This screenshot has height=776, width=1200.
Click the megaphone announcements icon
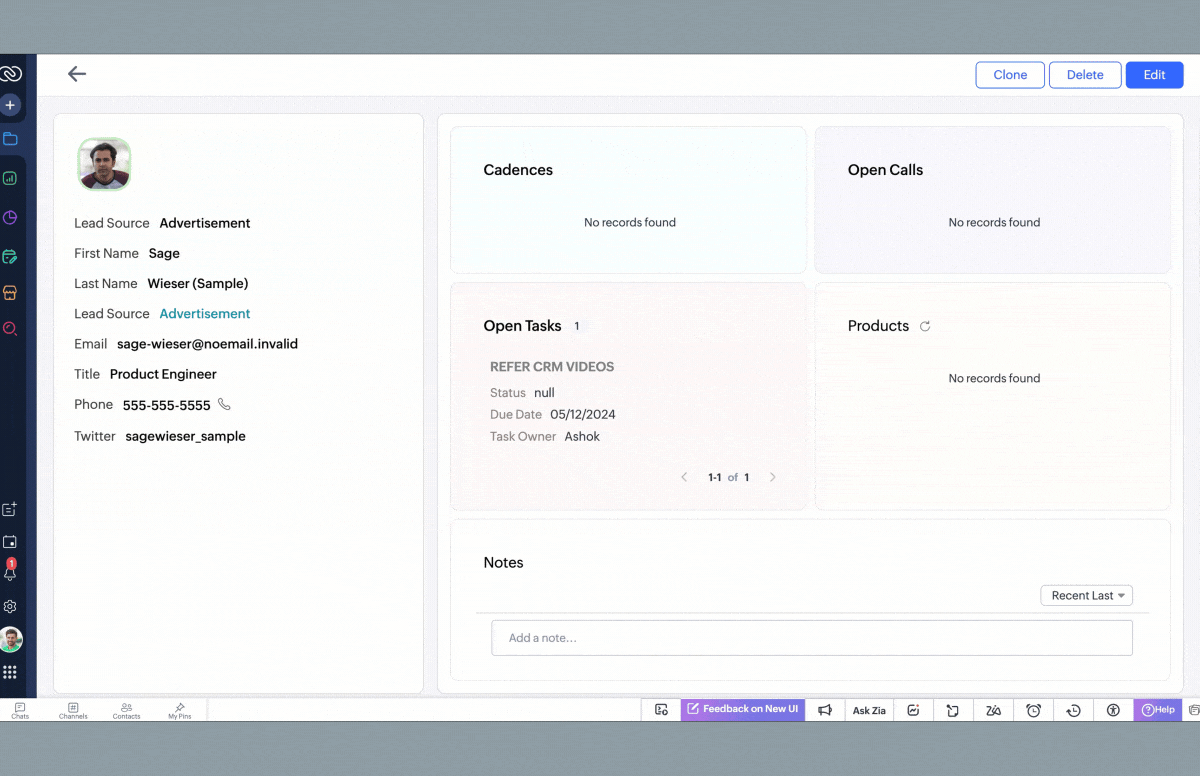[x=825, y=710]
